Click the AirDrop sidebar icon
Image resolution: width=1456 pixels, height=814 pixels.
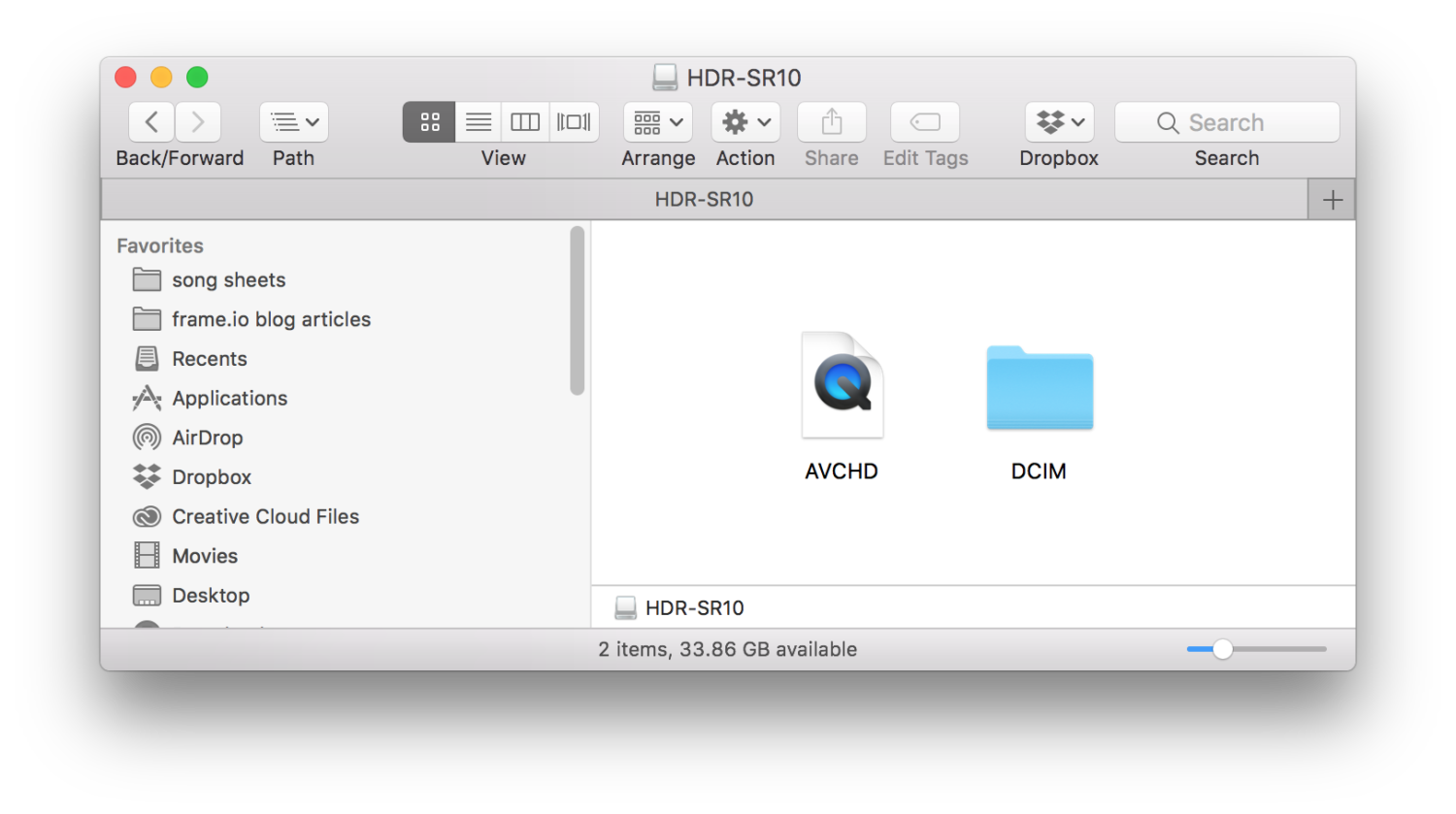[147, 438]
